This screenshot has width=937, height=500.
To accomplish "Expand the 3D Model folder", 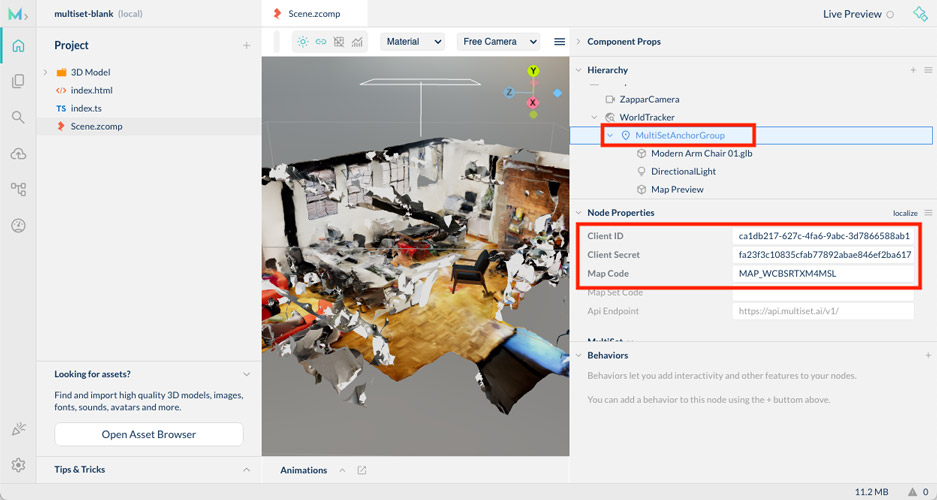I will (x=45, y=72).
